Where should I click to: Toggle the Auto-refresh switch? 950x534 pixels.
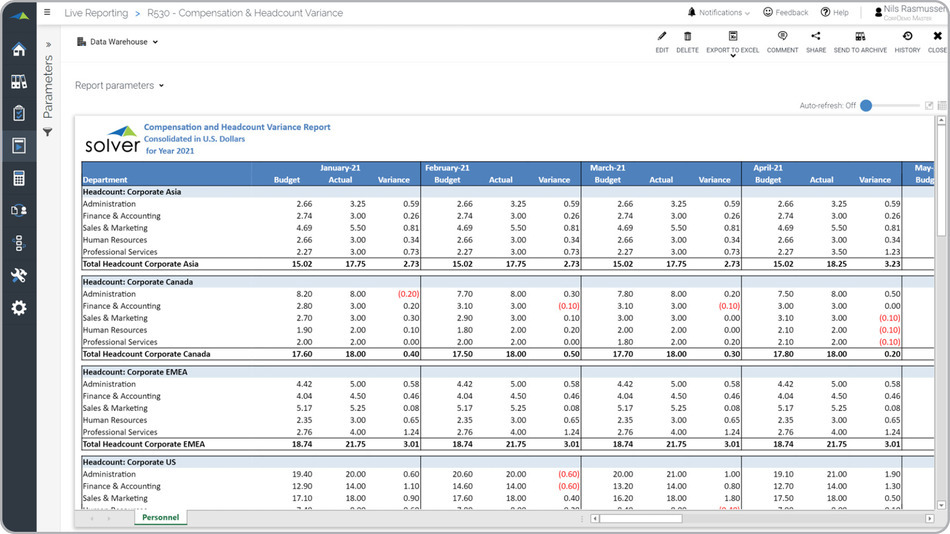coord(867,105)
